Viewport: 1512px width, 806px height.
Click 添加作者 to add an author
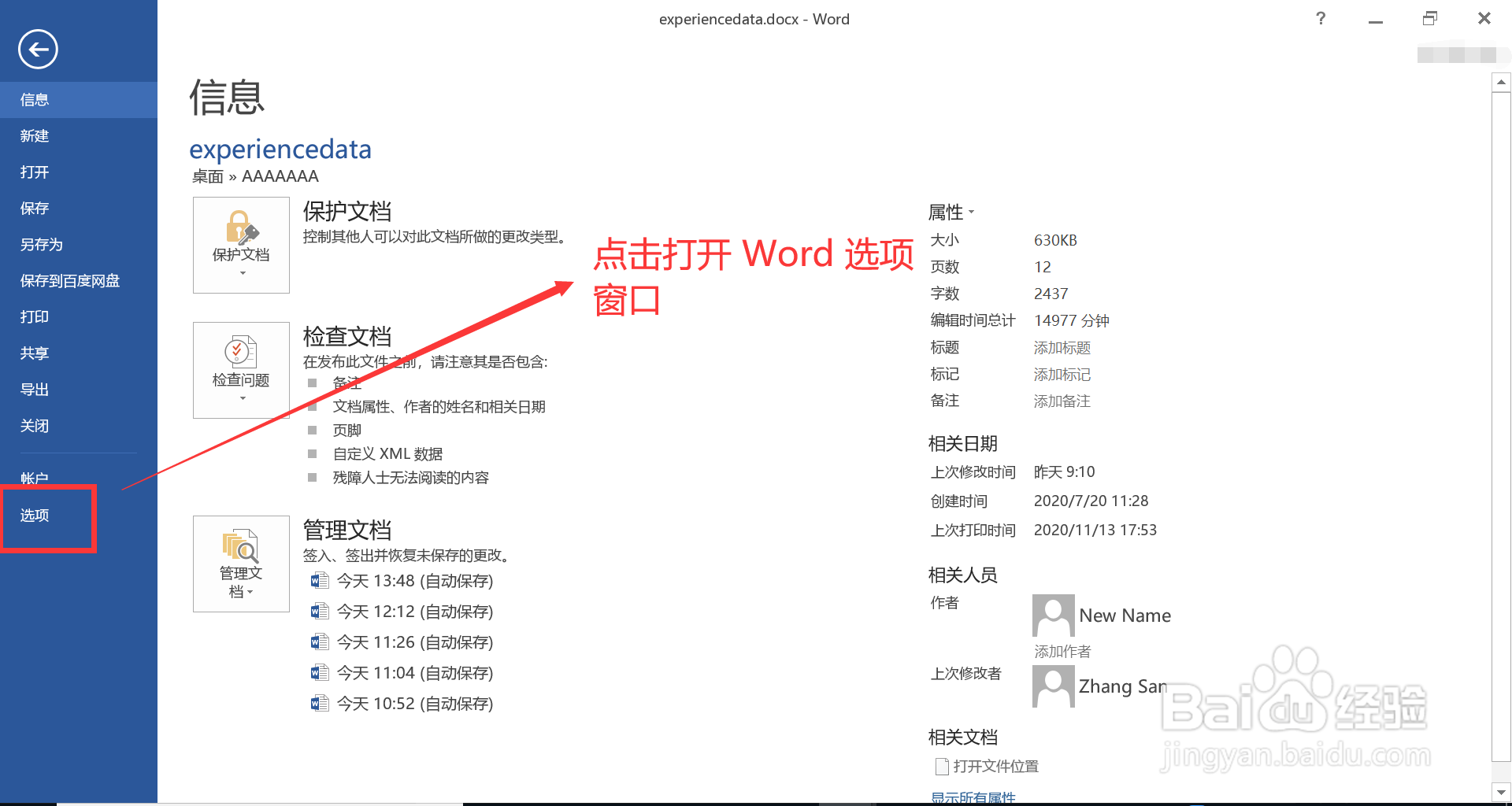coord(1062,652)
